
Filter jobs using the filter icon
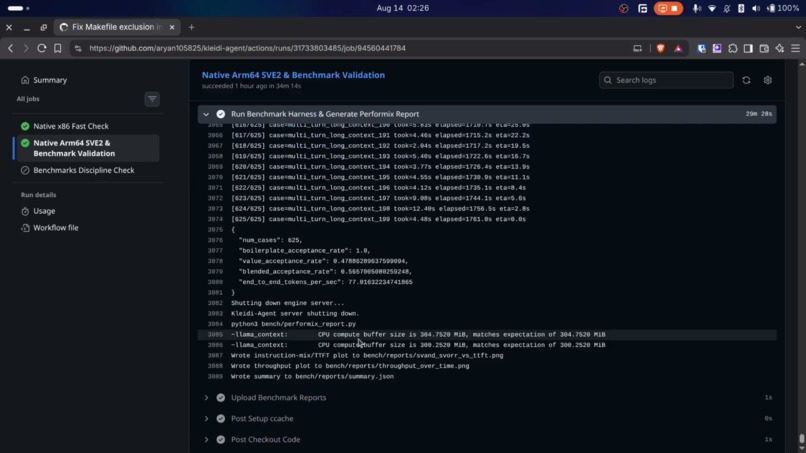pos(152,99)
